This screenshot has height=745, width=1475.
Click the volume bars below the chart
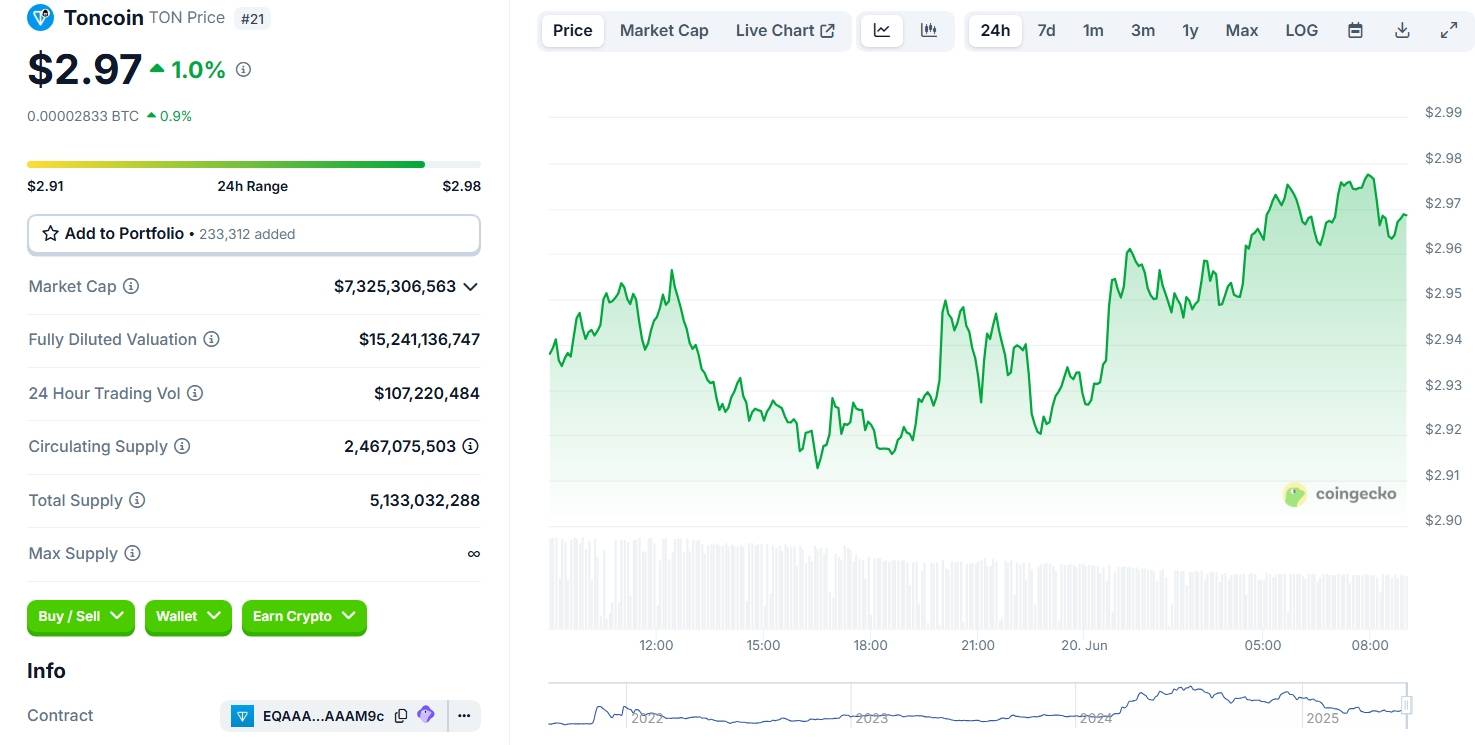[978, 584]
